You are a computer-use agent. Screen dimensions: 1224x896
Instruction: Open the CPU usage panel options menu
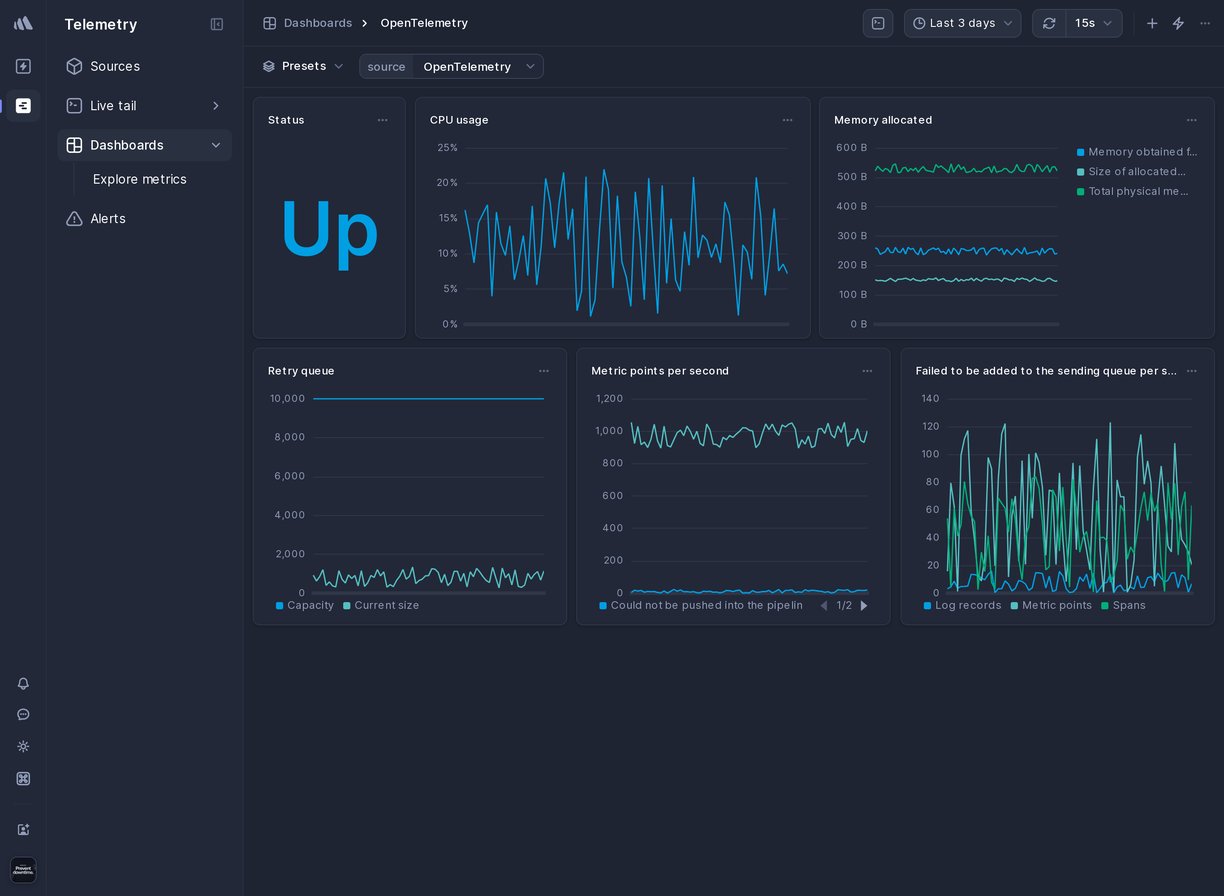(788, 120)
